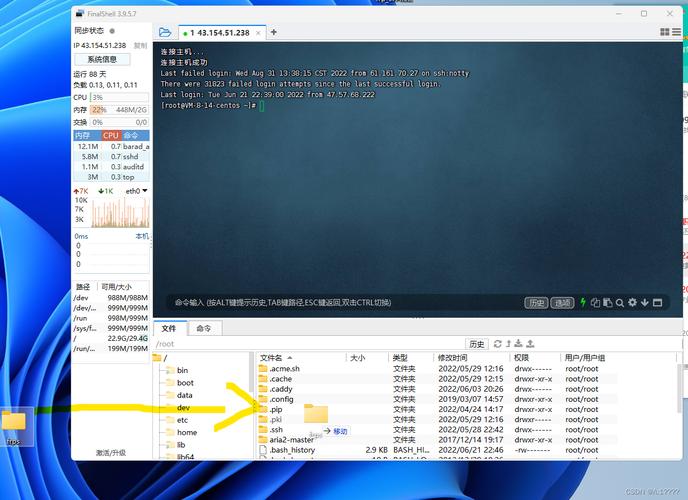Click the 交换 swap usage bar
Screen dimensions: 688x500
coord(119,122)
